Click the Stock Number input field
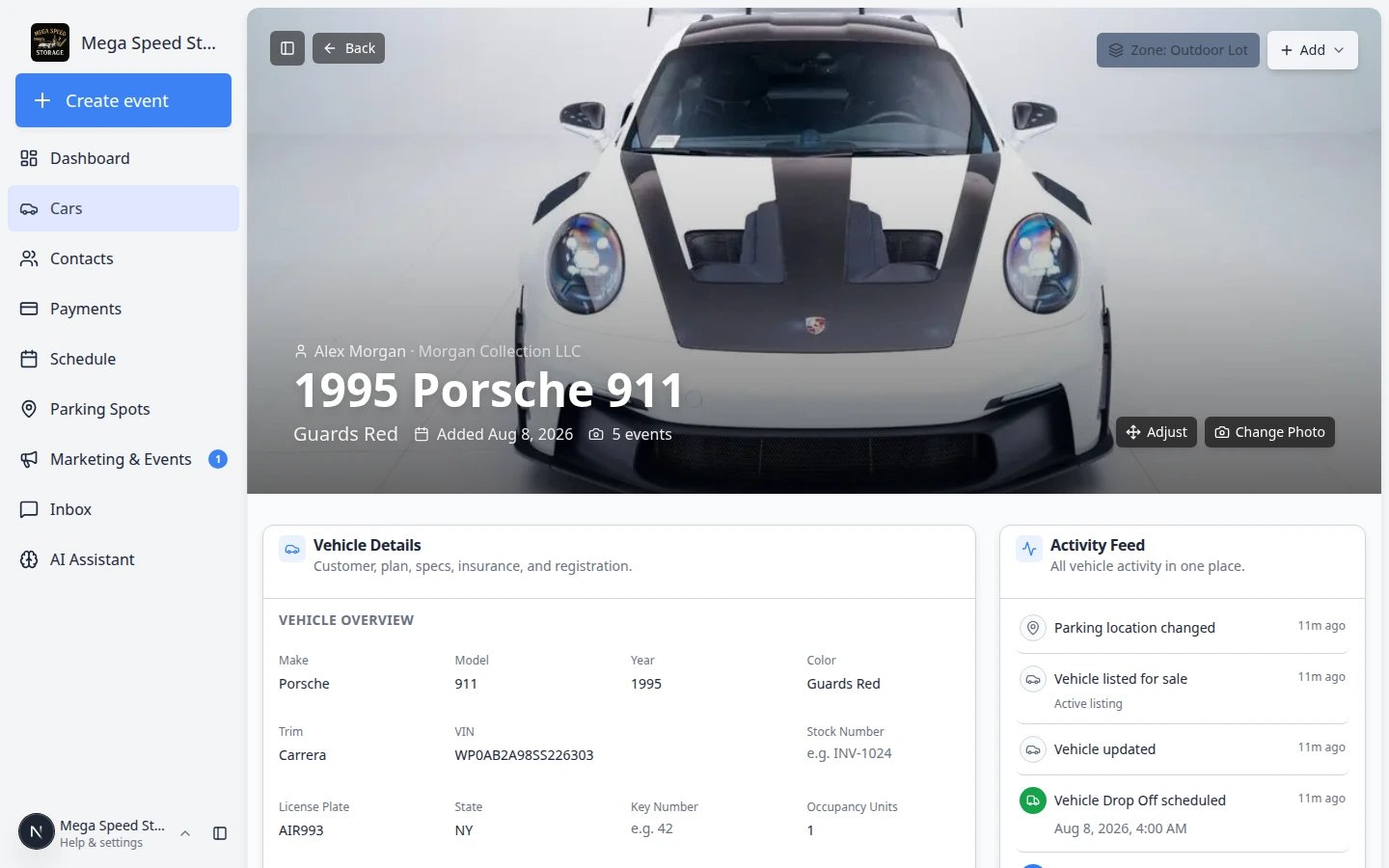This screenshot has width=1389, height=868. pyautogui.click(x=883, y=753)
